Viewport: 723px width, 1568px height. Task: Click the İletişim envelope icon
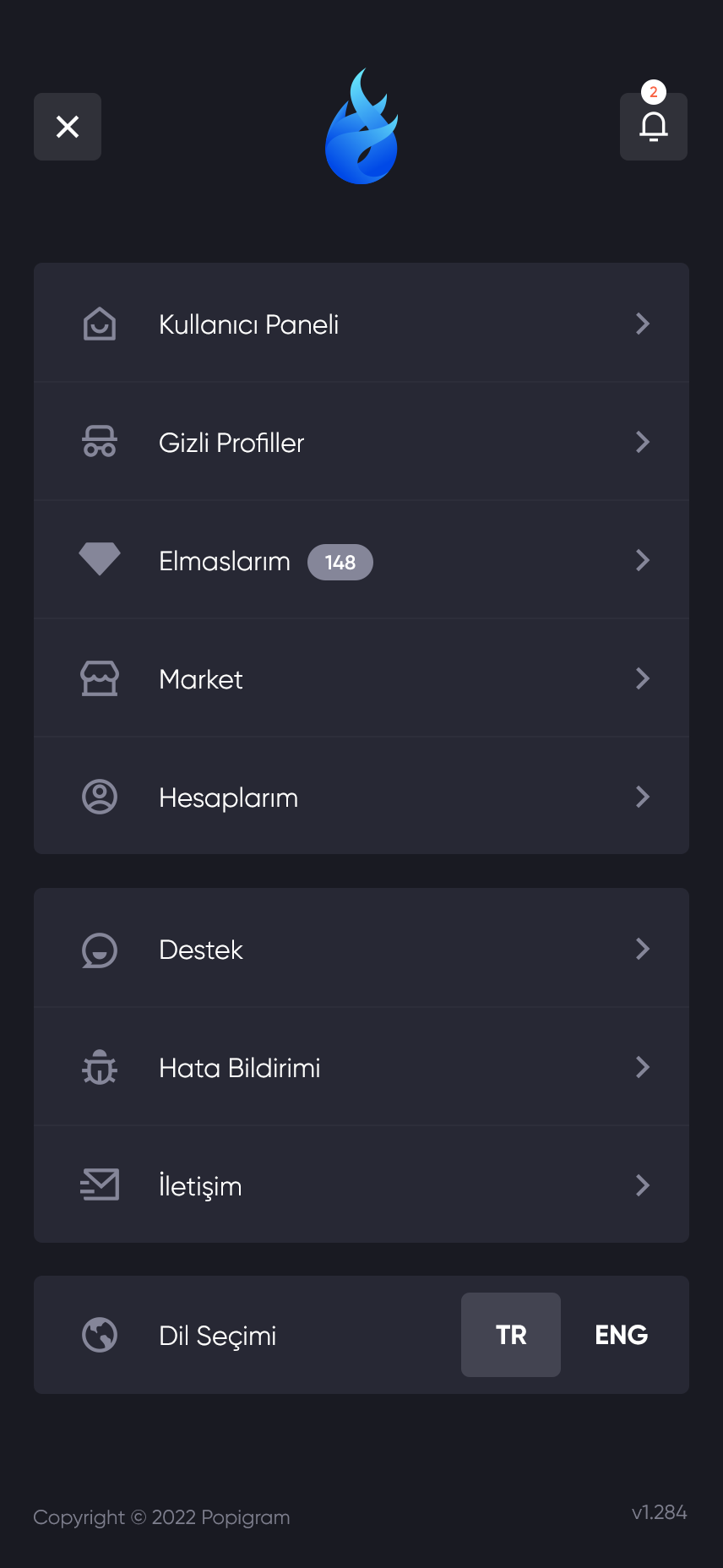click(x=100, y=1184)
